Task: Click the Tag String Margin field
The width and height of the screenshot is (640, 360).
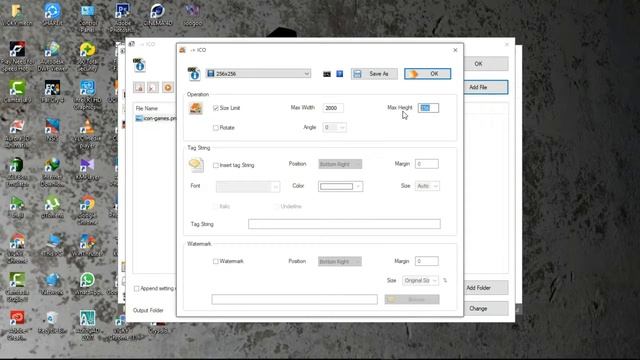Action: click(427, 164)
